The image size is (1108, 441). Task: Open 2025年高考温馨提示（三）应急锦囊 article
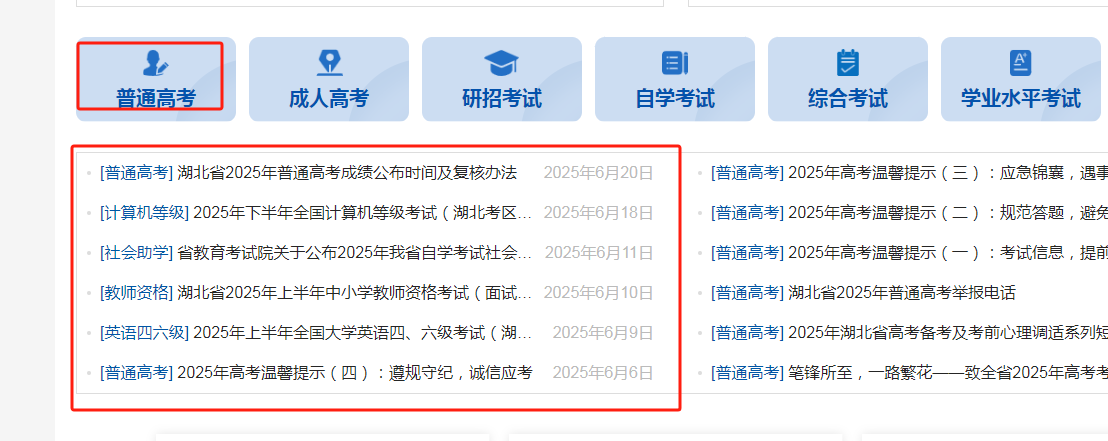(948, 172)
